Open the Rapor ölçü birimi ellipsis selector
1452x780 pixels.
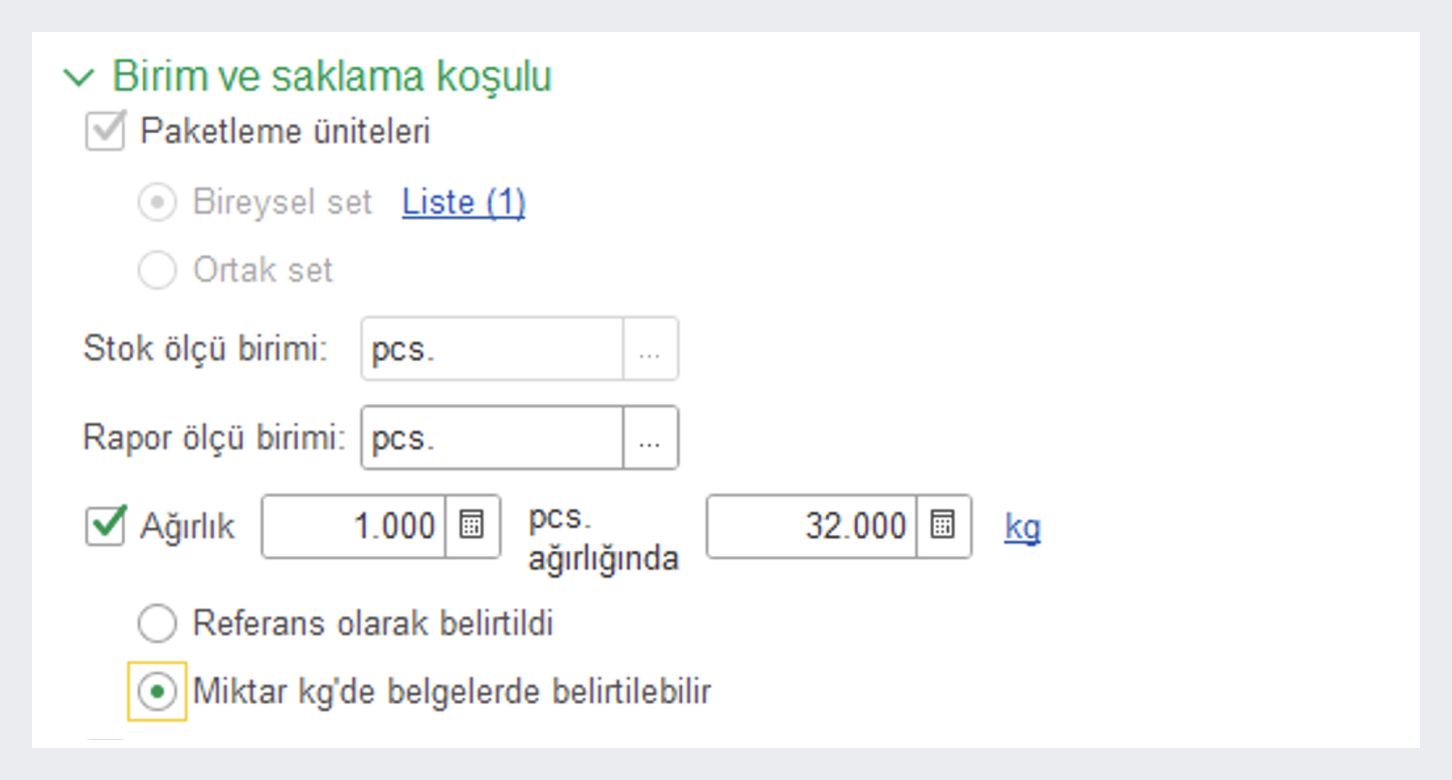(651, 437)
